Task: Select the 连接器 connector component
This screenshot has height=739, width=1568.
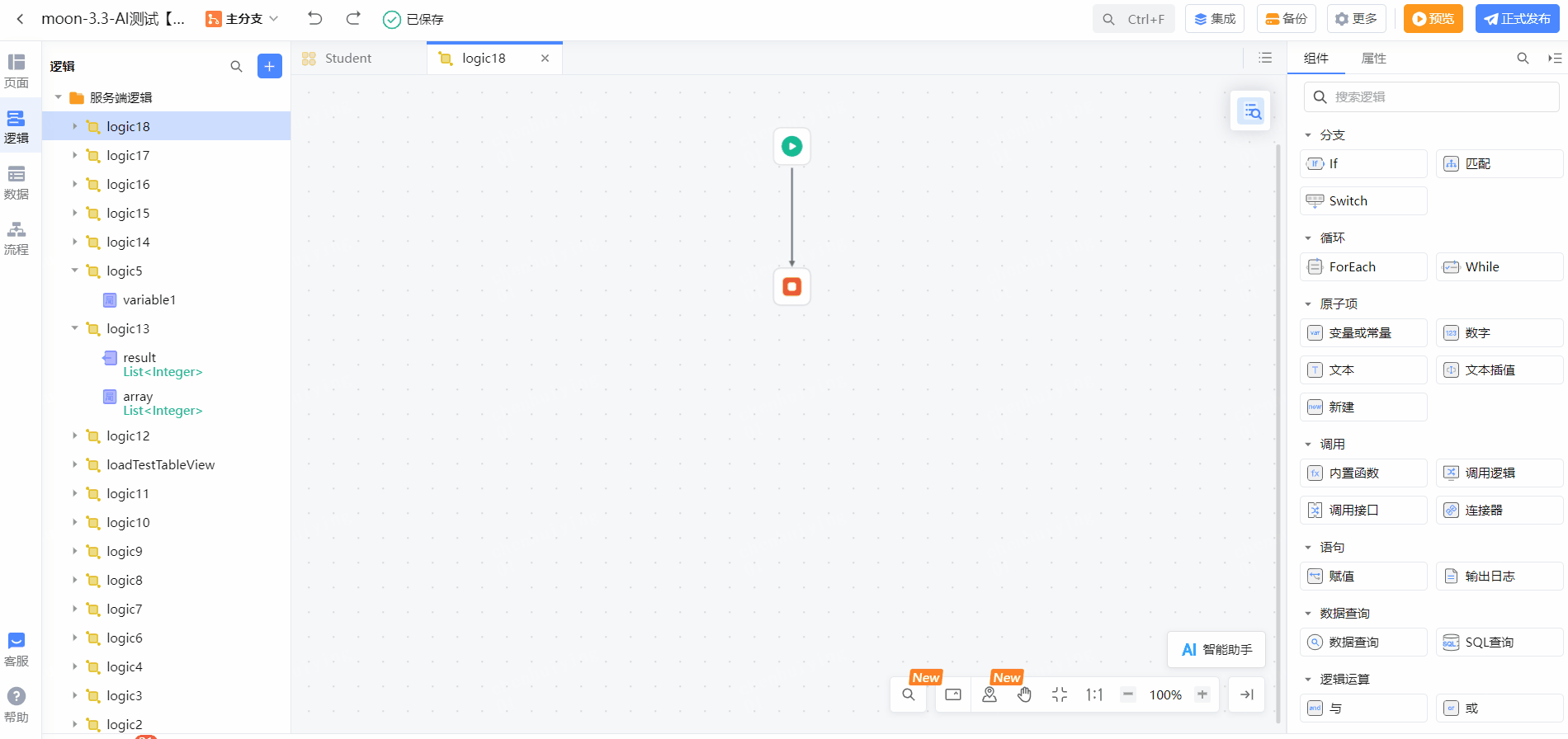Action: (x=1500, y=510)
